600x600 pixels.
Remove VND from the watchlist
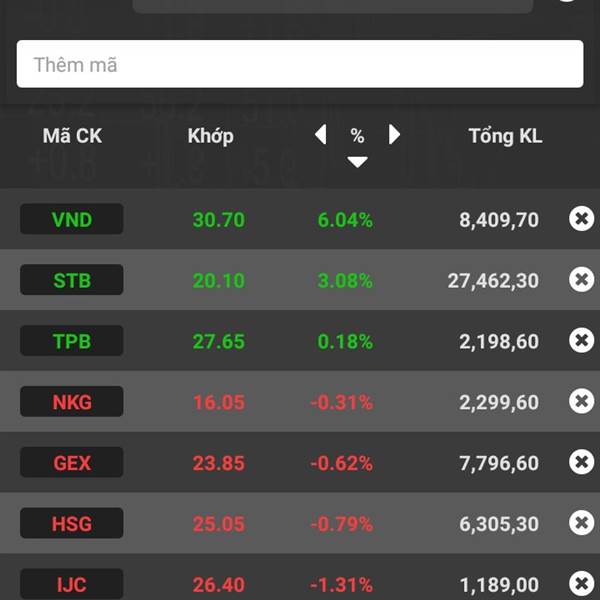point(581,219)
